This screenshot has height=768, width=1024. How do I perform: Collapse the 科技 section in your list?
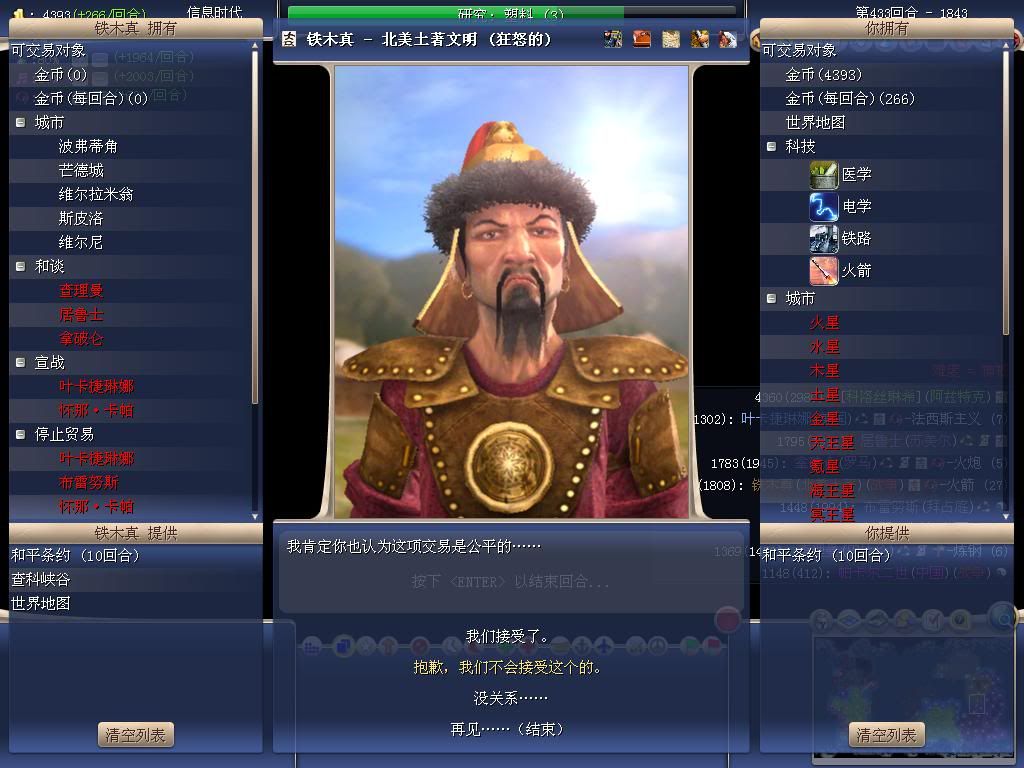click(x=771, y=146)
